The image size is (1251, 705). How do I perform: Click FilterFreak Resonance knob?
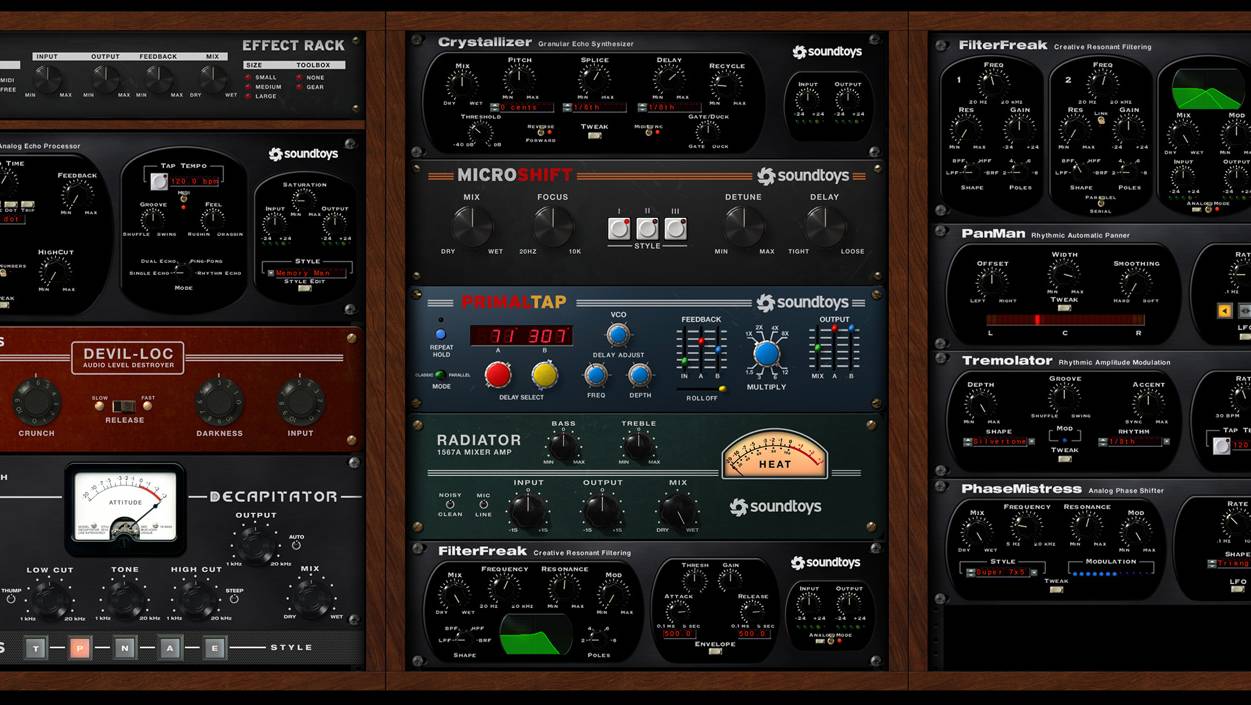click(564, 590)
